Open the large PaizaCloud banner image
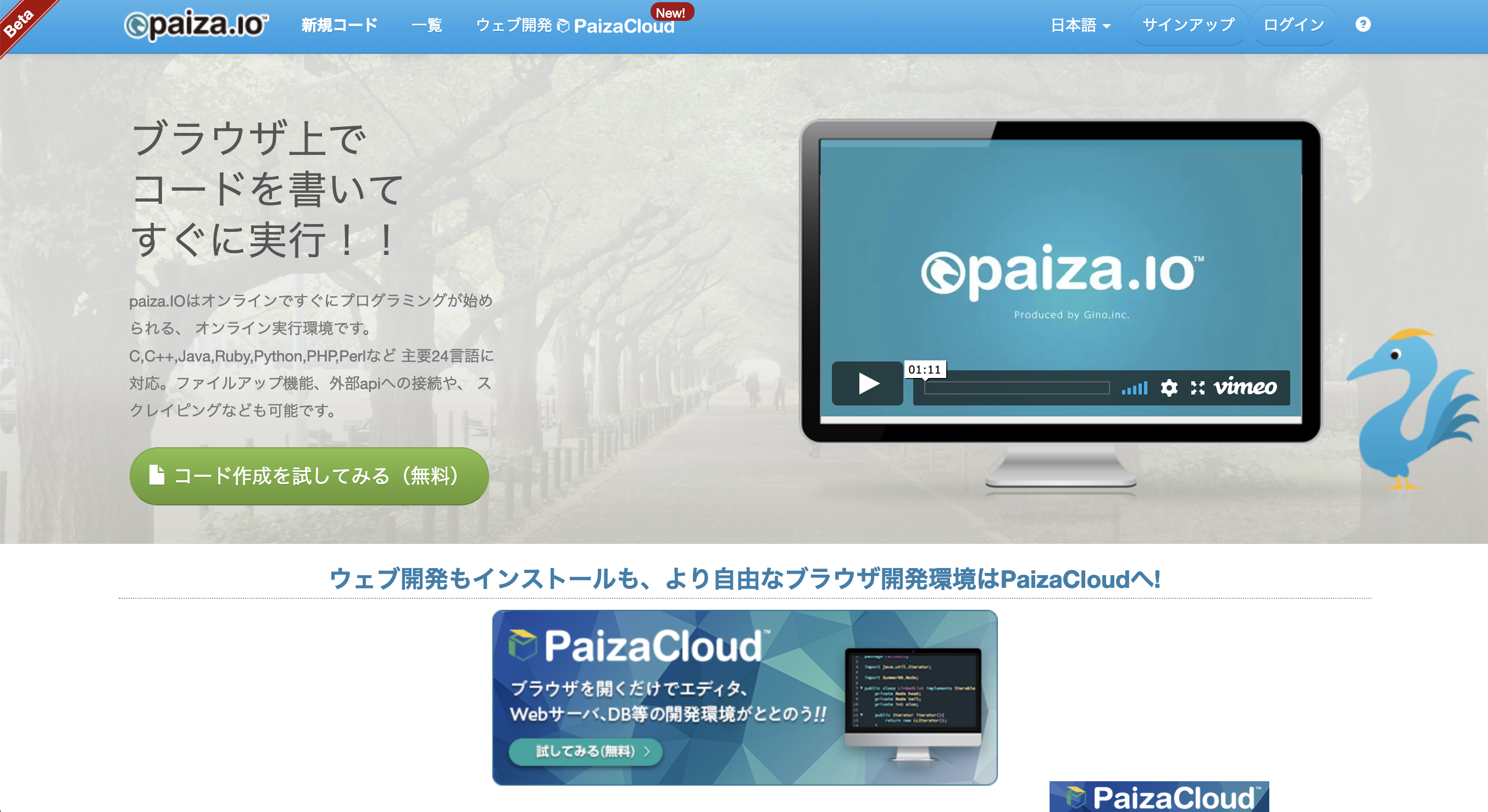 coord(745,698)
